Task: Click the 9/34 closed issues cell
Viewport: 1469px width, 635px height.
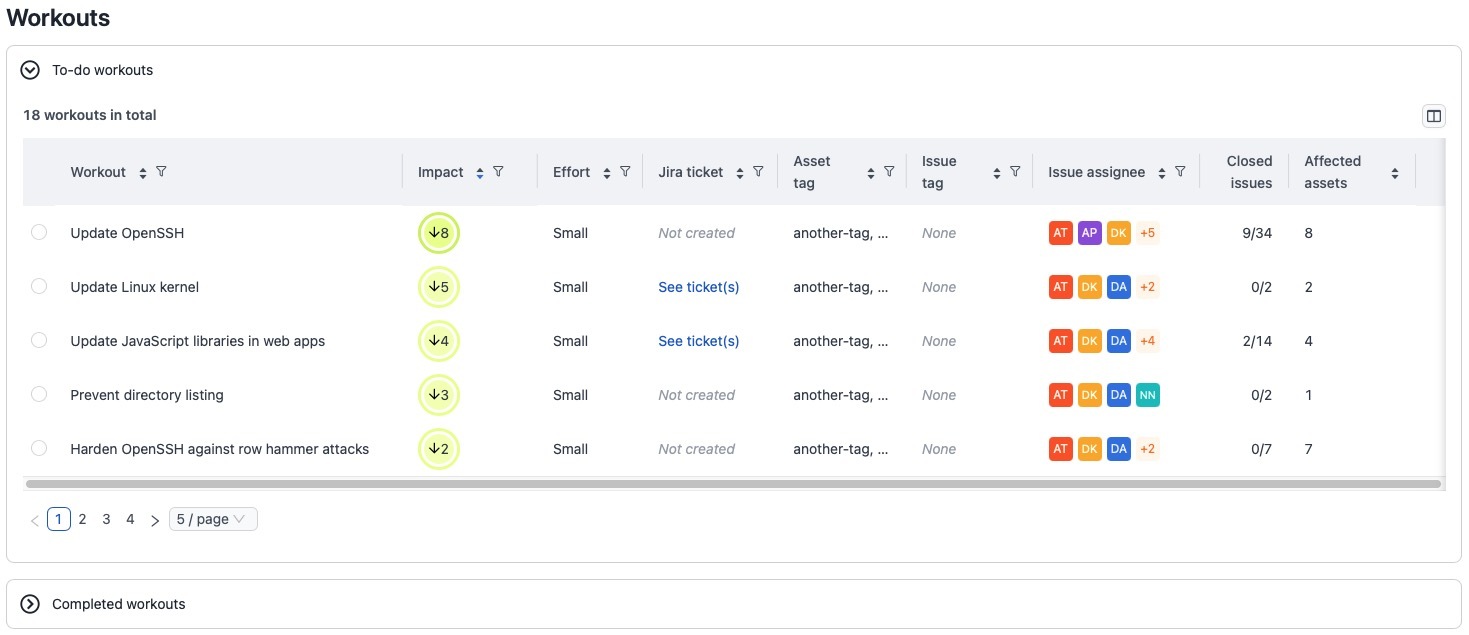Action: (1257, 233)
